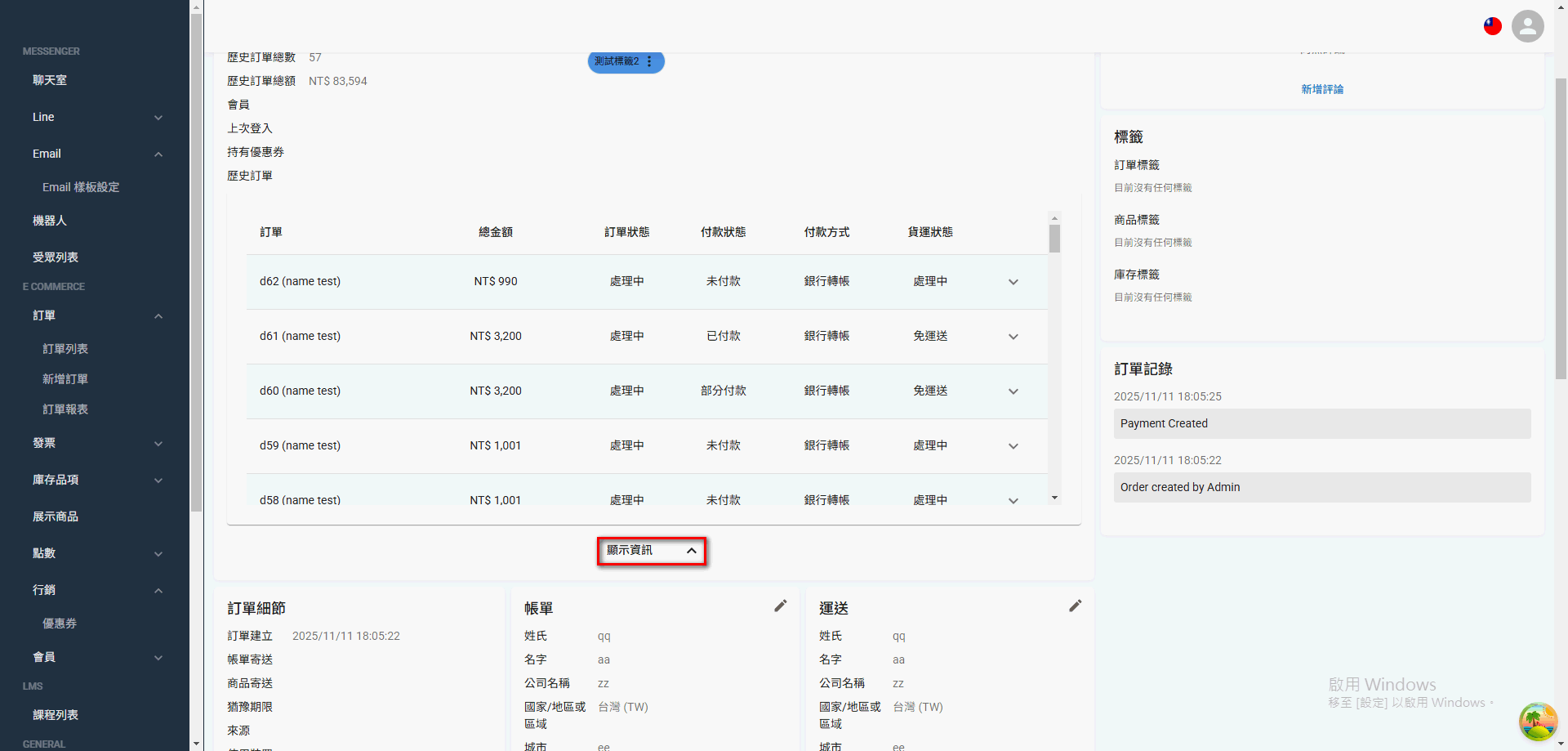The height and width of the screenshot is (751, 1568).
Task: Open Email 樣板設定 page
Action: pos(81,187)
